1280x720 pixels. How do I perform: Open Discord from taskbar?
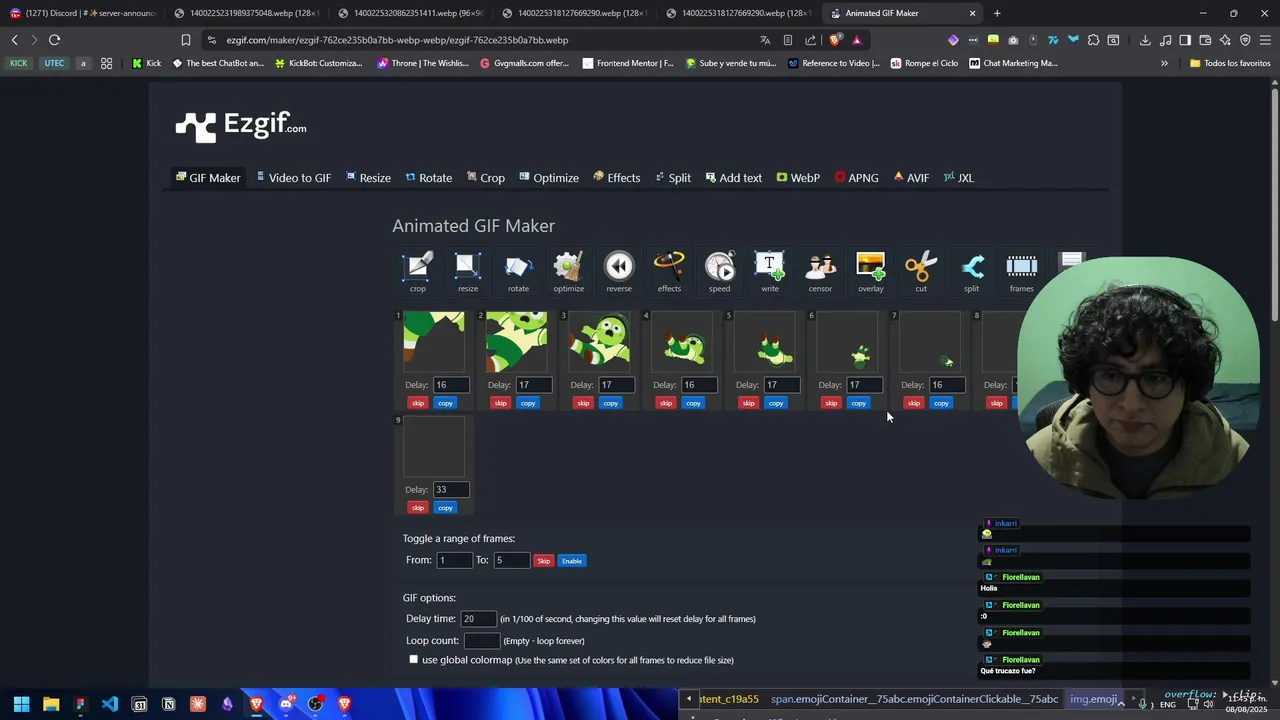[286, 704]
